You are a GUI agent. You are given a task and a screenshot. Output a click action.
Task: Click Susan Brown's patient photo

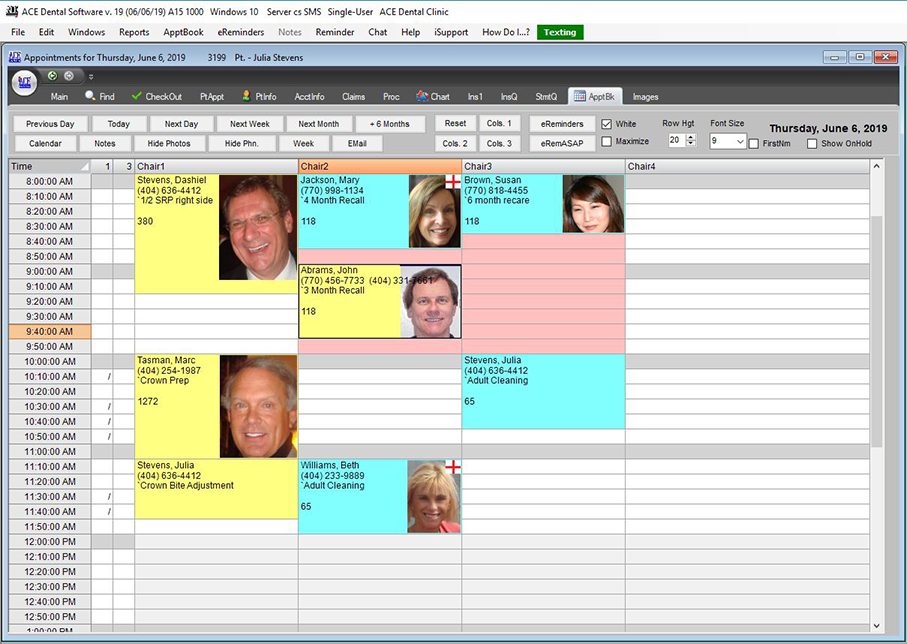pyautogui.click(x=593, y=204)
